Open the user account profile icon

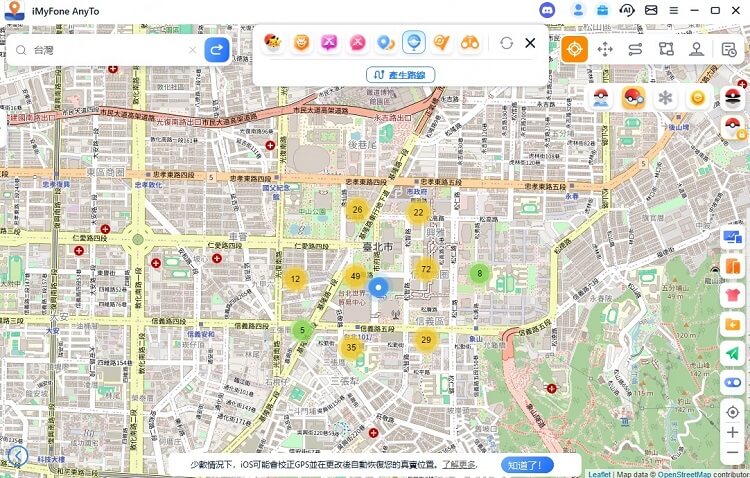point(578,10)
